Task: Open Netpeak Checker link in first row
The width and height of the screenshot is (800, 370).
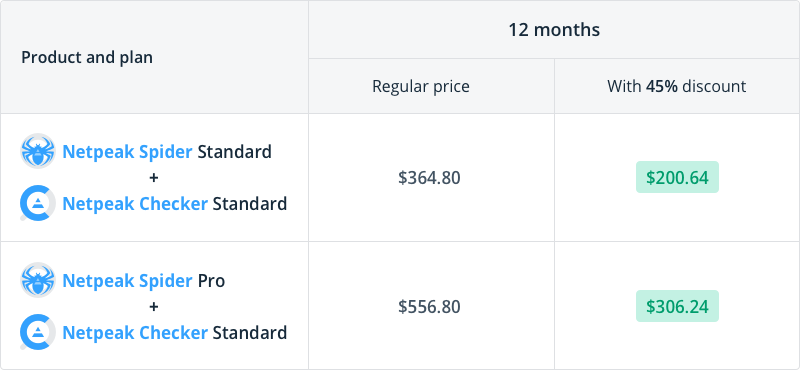Action: pyautogui.click(x=135, y=204)
